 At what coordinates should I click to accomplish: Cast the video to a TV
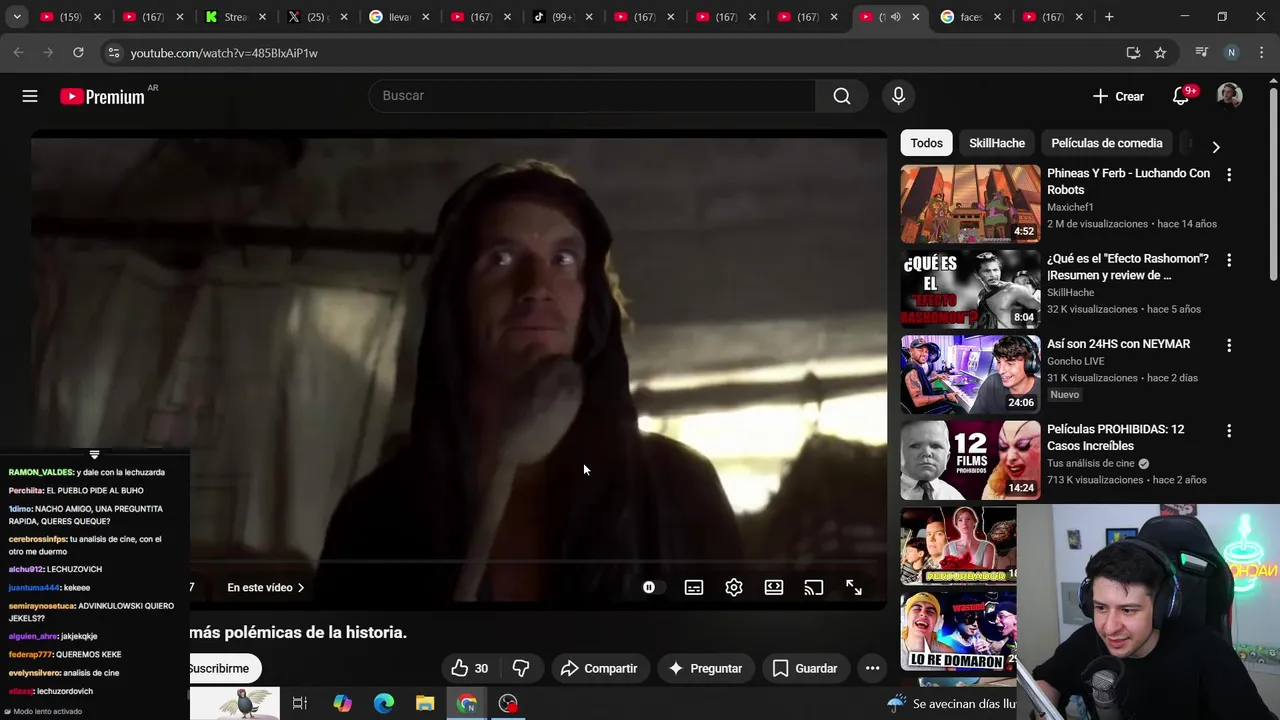(814, 588)
